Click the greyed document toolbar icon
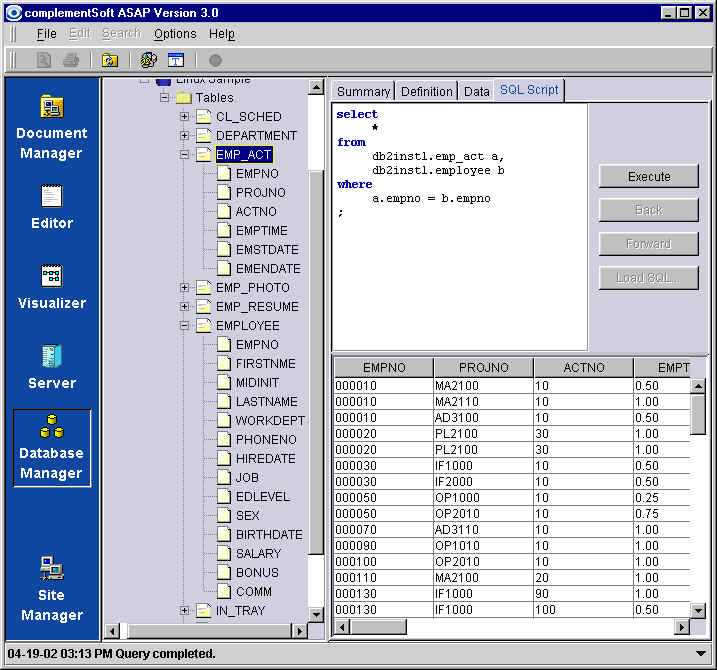 pos(43,60)
